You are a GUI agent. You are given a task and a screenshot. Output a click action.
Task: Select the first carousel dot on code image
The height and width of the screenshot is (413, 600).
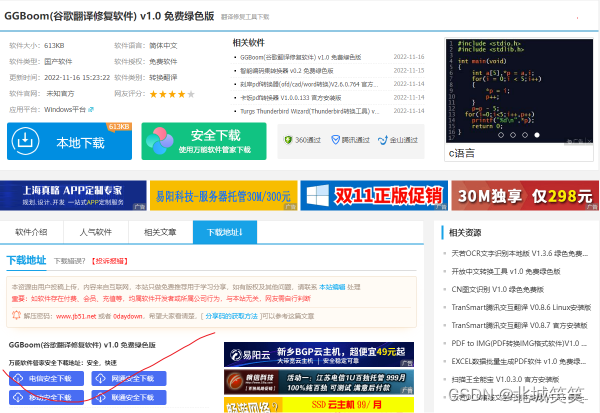pos(501,135)
